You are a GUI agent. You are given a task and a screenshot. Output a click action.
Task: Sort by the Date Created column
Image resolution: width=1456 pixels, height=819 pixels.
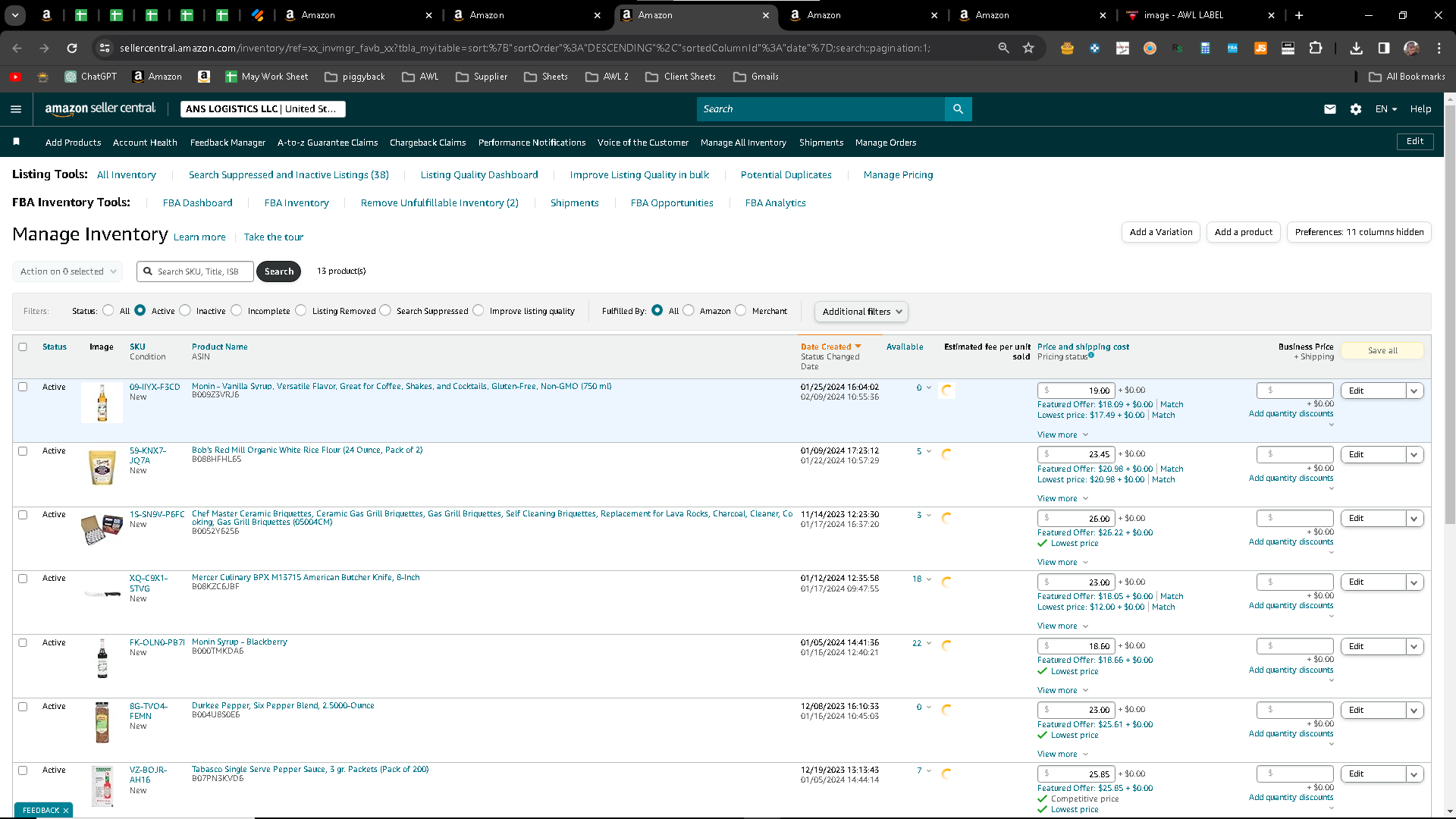(830, 347)
